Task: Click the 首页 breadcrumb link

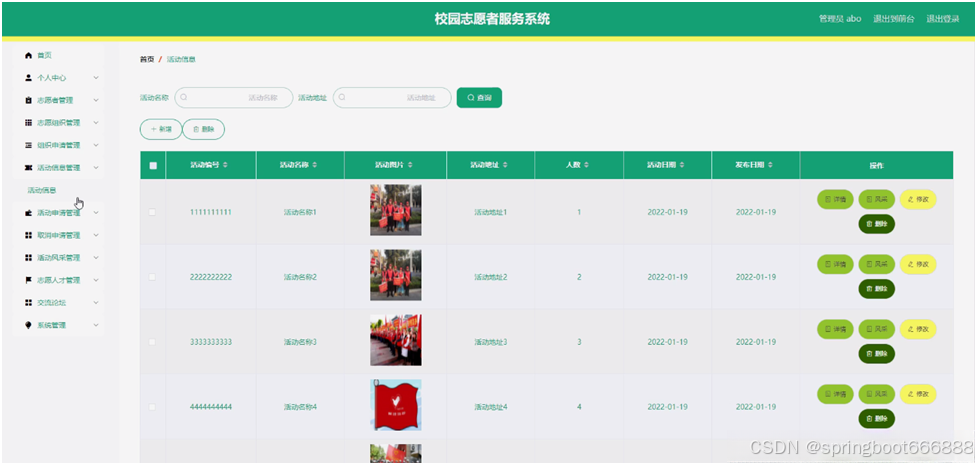Action: click(x=146, y=59)
